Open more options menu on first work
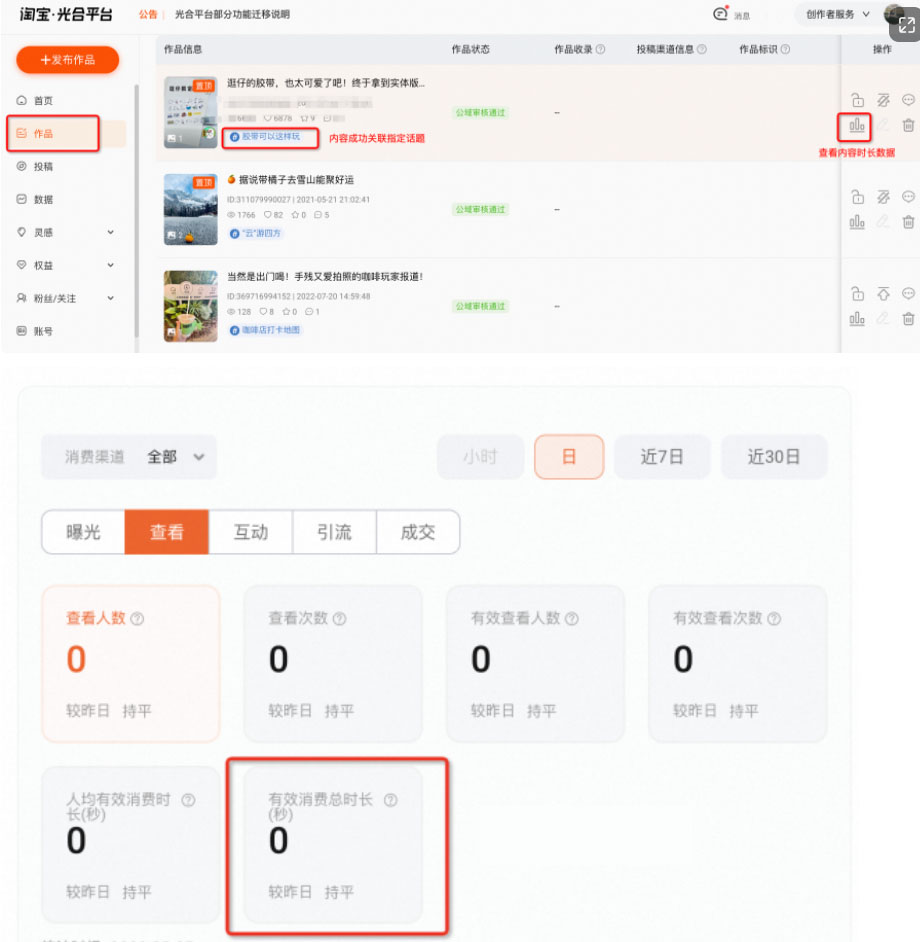This screenshot has width=920, height=942. coord(908,101)
